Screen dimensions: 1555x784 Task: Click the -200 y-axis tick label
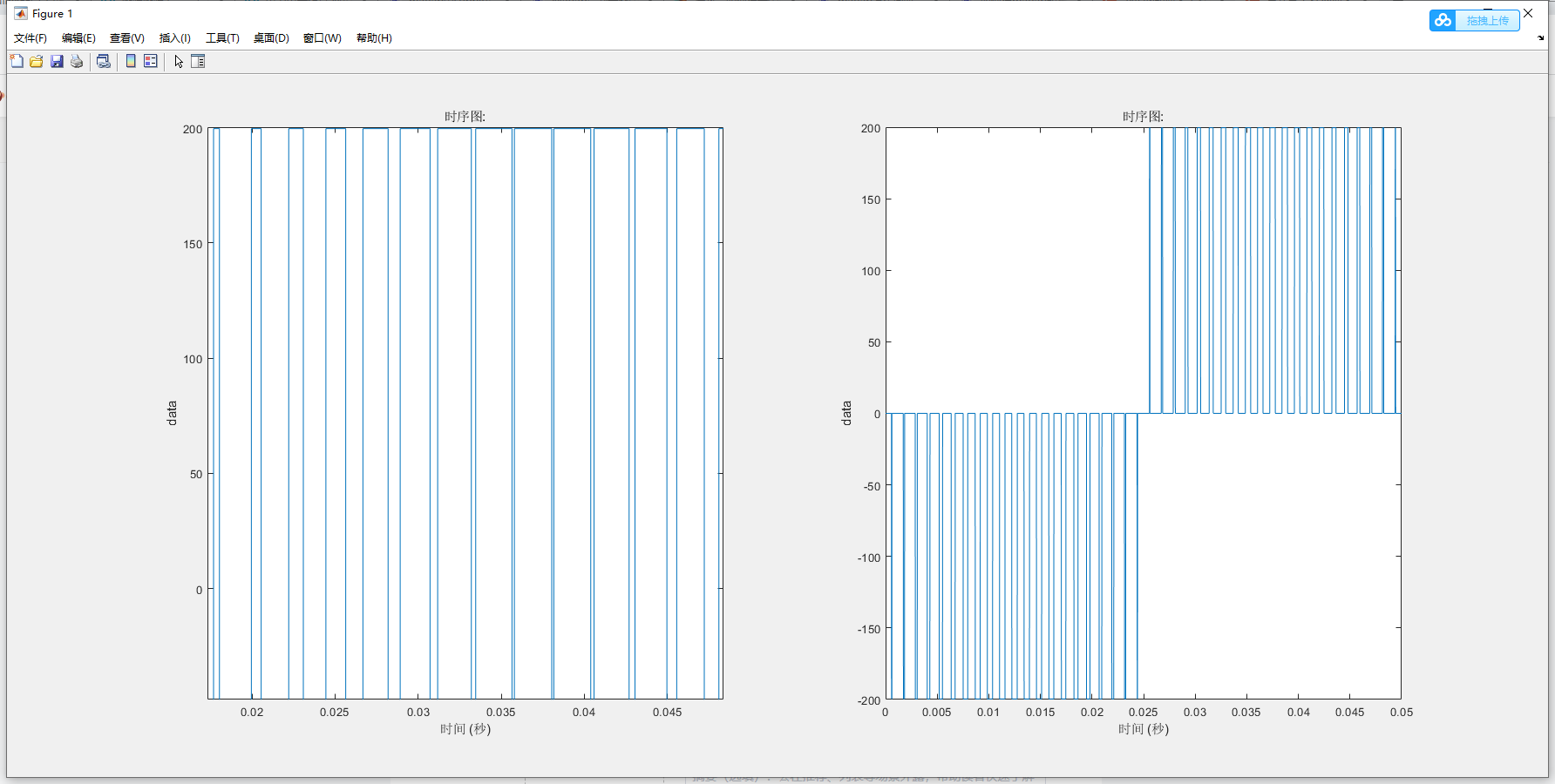869,700
